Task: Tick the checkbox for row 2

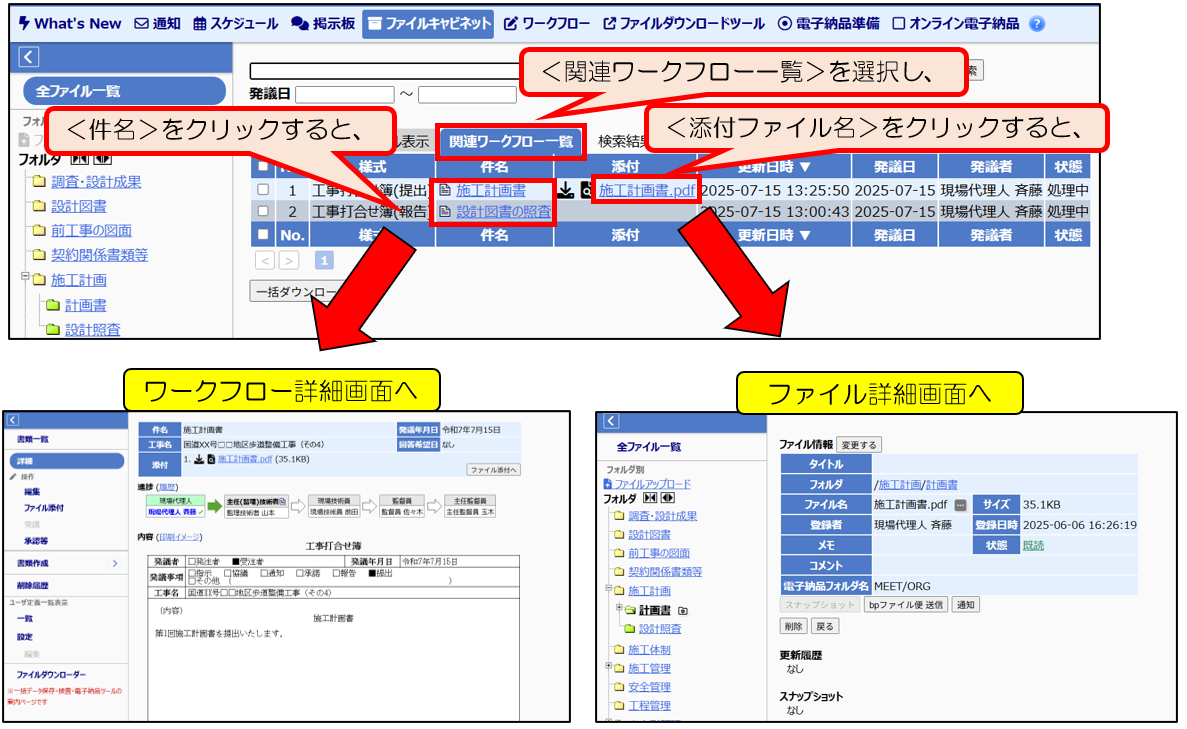Action: click(x=264, y=212)
